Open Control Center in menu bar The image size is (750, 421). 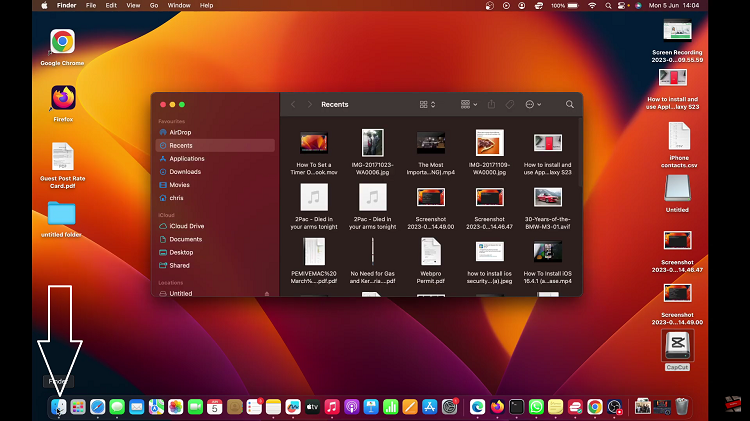point(621,5)
